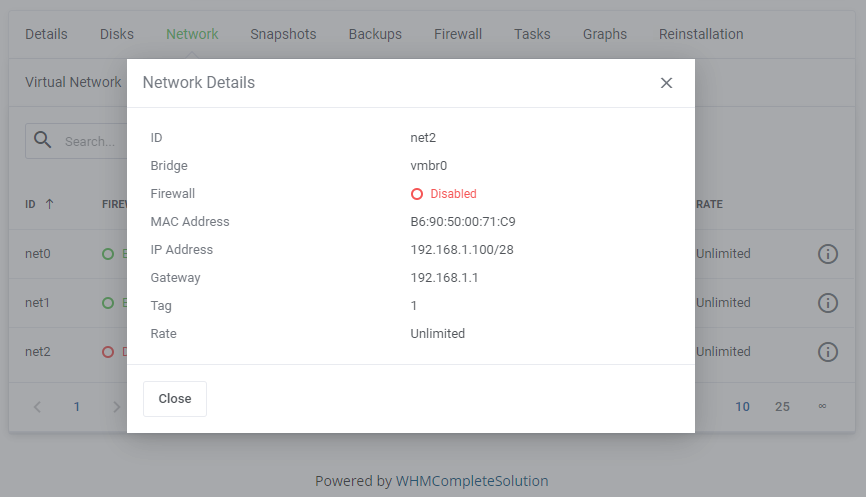Viewport: 866px width, 497px height.
Task: Switch to the Backups tab
Action: pos(375,34)
